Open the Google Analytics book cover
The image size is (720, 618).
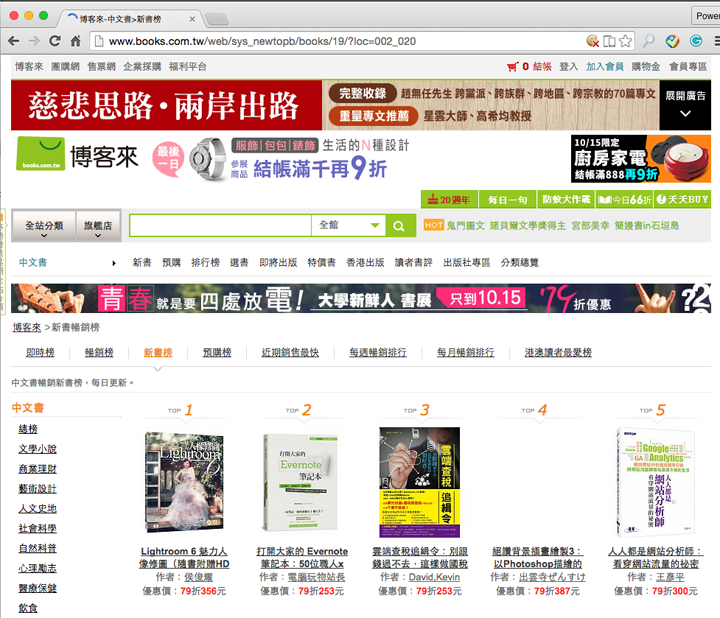click(655, 482)
